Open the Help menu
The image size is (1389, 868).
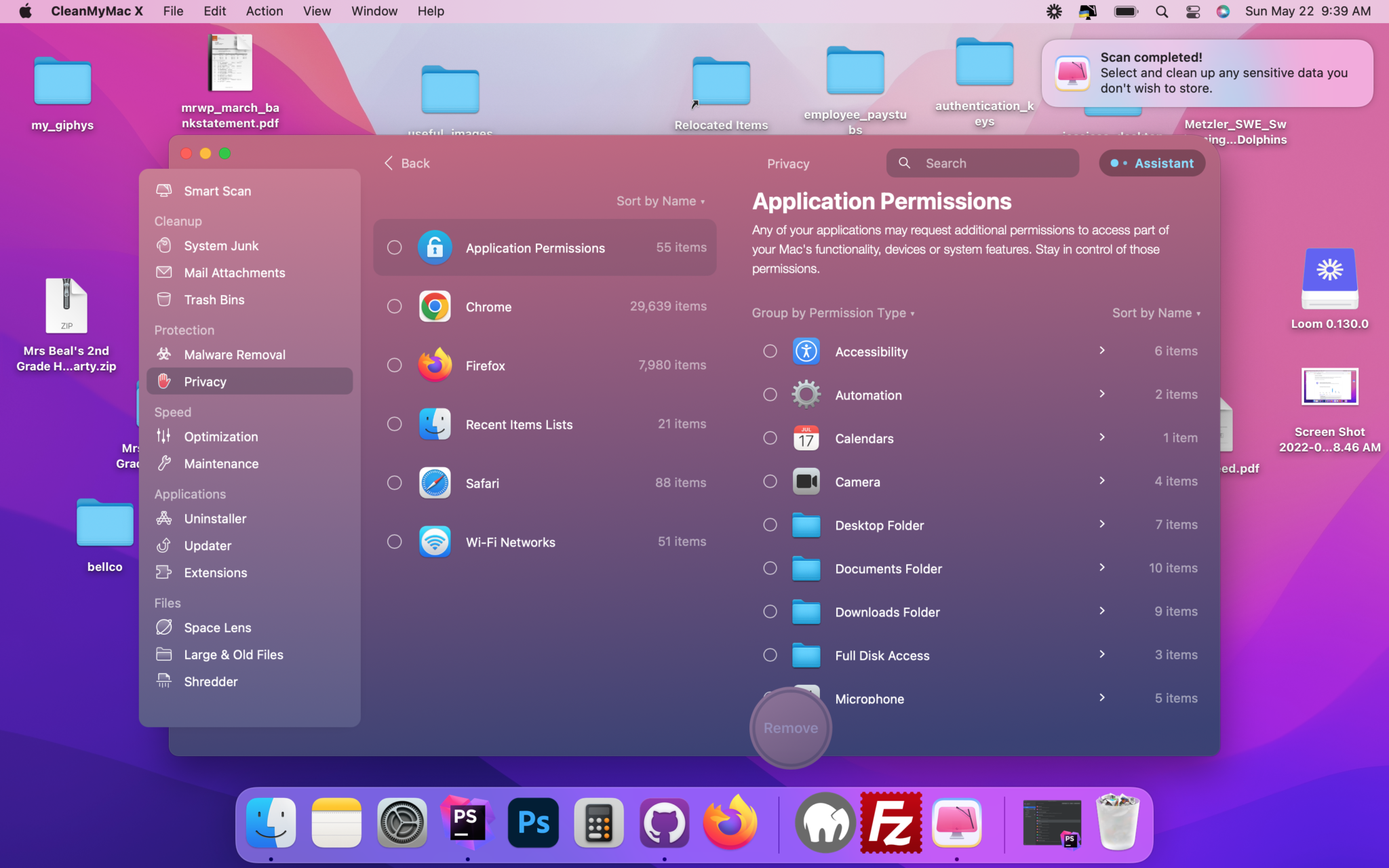(431, 12)
